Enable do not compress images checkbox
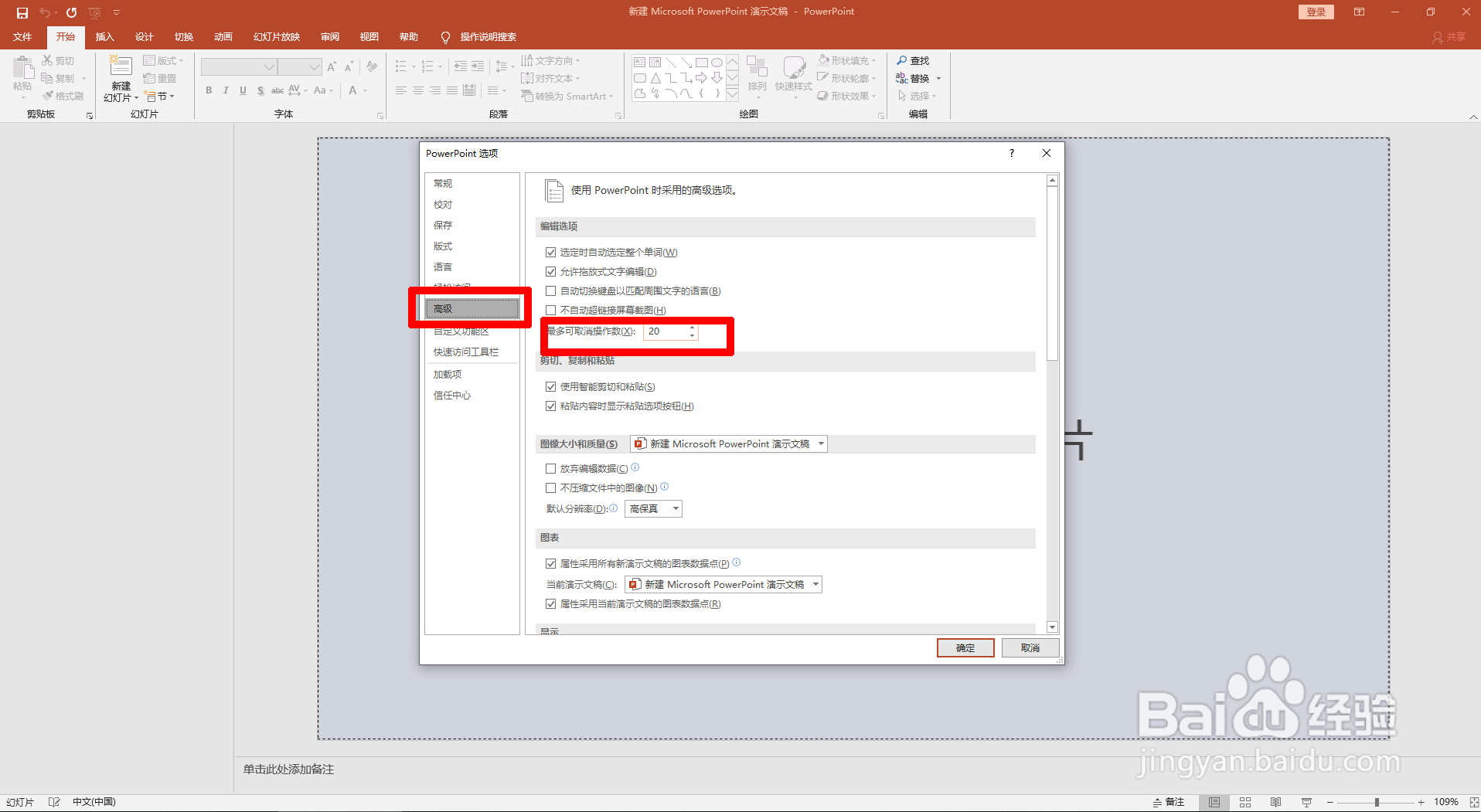 click(551, 488)
